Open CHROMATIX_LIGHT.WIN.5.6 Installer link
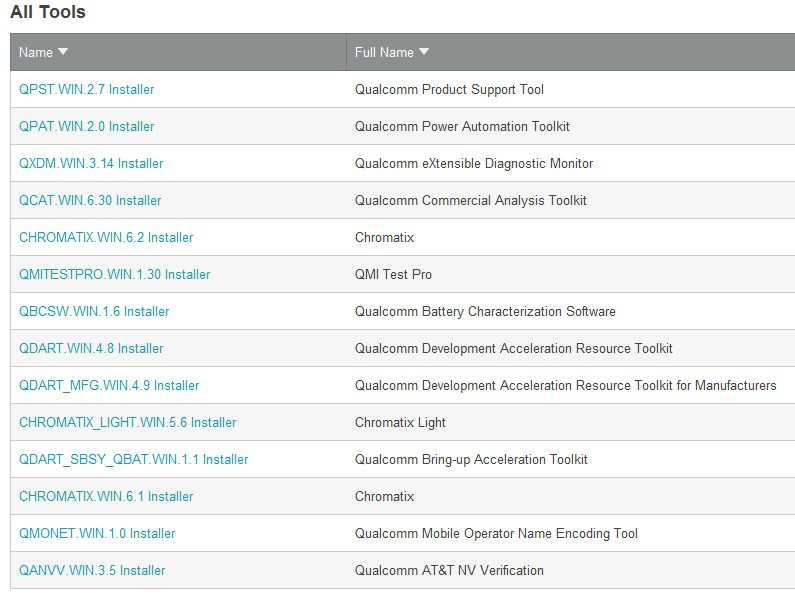 [x=127, y=422]
